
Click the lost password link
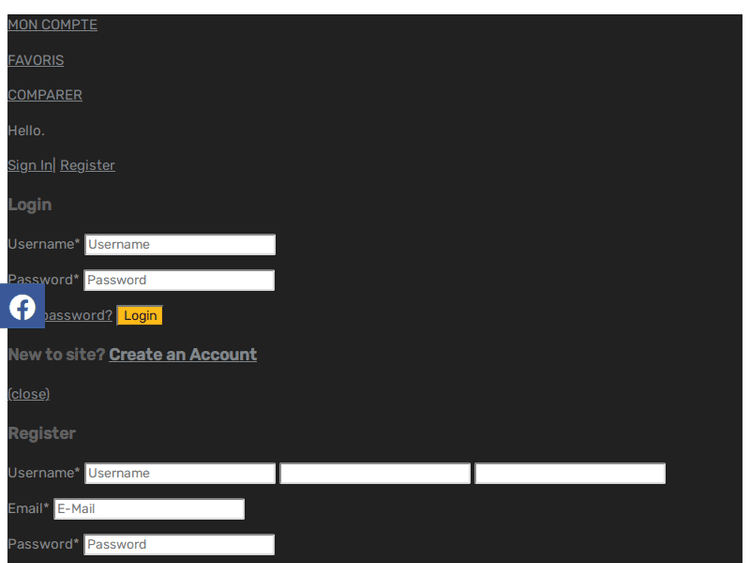tap(80, 316)
